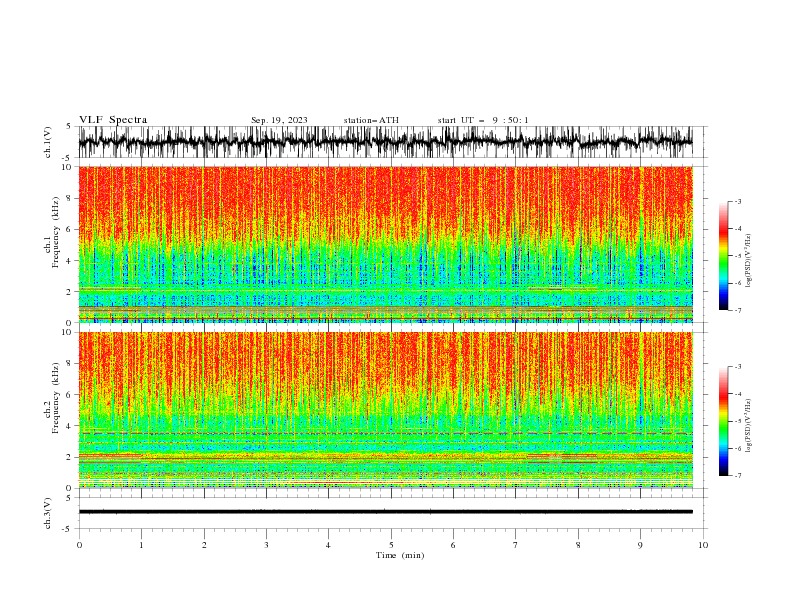Click the "-3" value on ch.1 color bar
Image resolution: width=792 pixels, height=612 pixels.
point(737,201)
